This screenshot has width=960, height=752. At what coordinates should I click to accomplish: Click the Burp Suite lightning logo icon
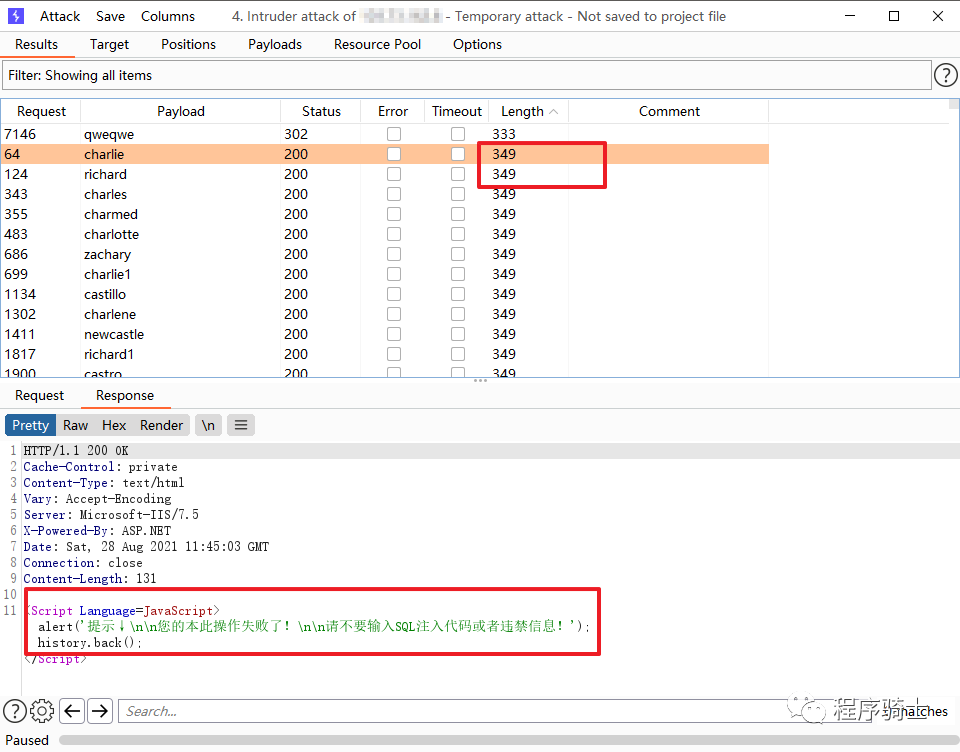(16, 16)
